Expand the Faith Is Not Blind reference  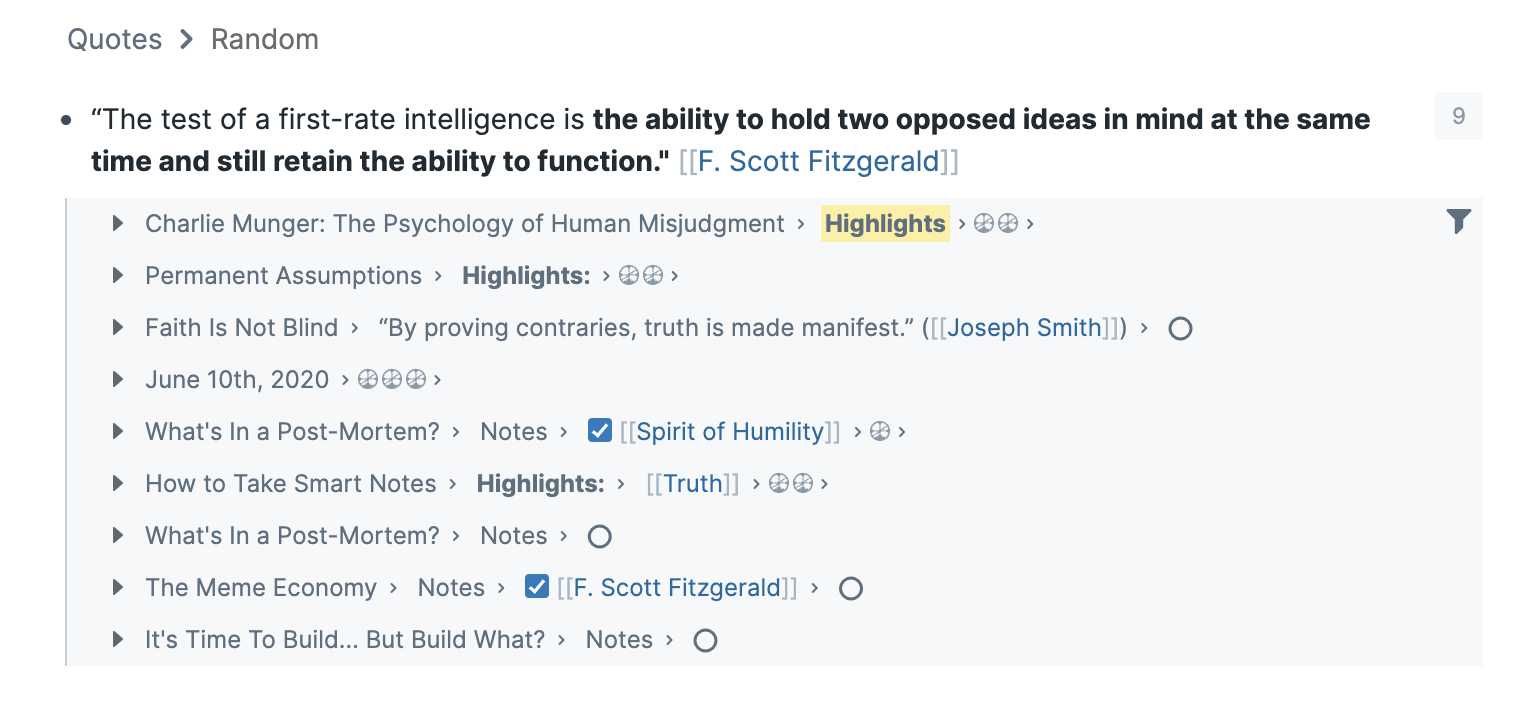118,327
